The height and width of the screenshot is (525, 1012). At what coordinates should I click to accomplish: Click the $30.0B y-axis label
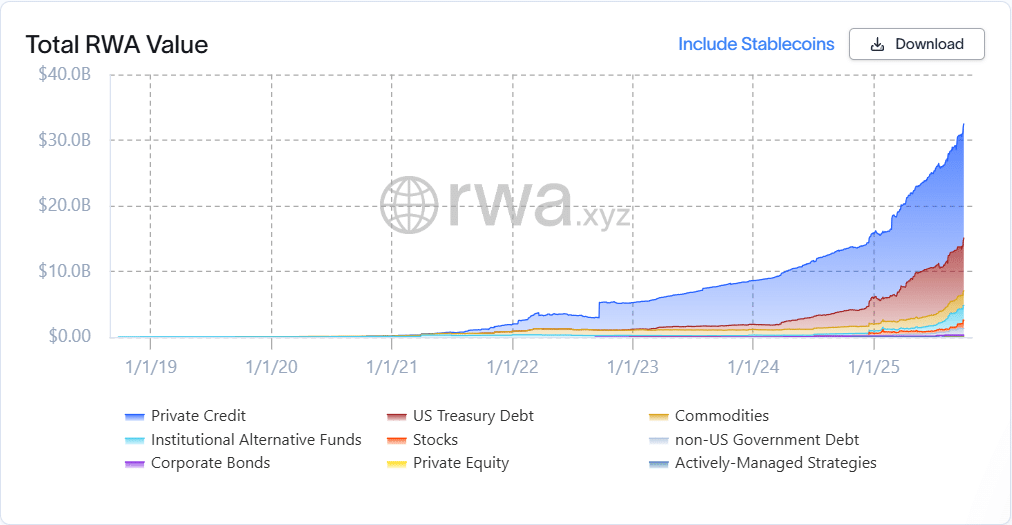[64, 140]
